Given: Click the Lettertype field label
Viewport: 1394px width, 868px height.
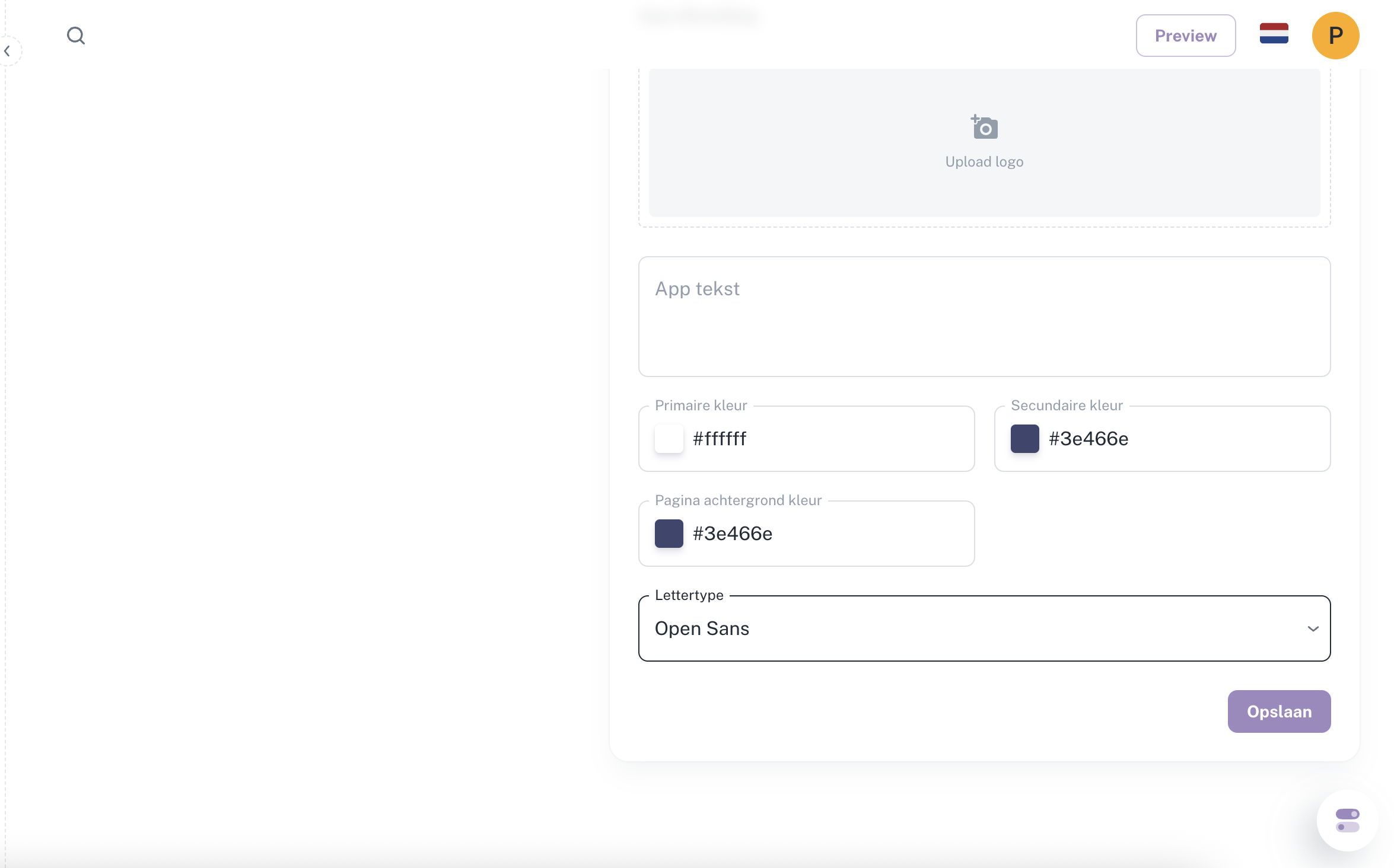Looking at the screenshot, I should (689, 595).
